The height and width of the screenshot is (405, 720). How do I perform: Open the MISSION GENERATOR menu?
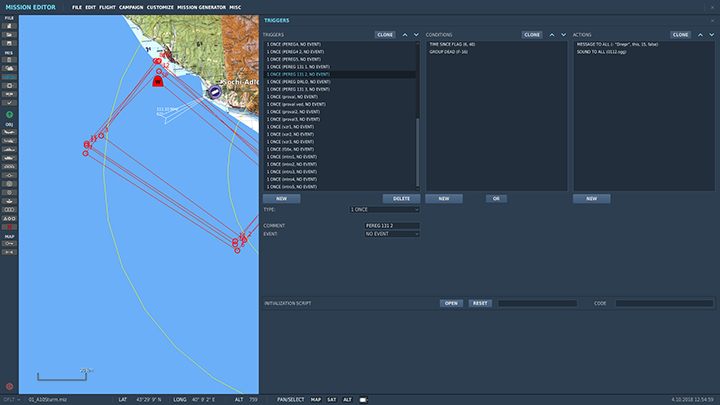[203, 7]
